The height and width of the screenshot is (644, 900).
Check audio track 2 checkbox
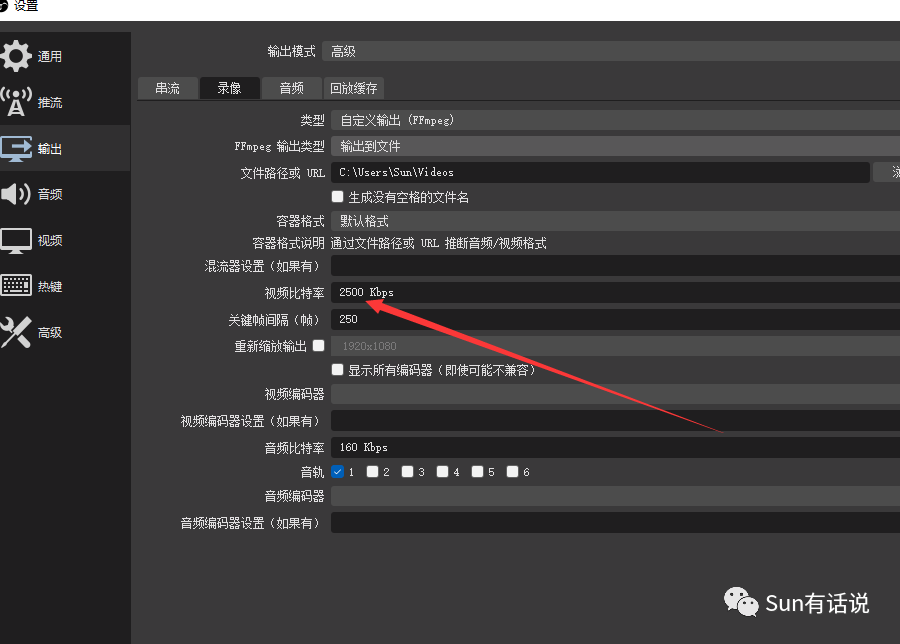click(x=373, y=472)
